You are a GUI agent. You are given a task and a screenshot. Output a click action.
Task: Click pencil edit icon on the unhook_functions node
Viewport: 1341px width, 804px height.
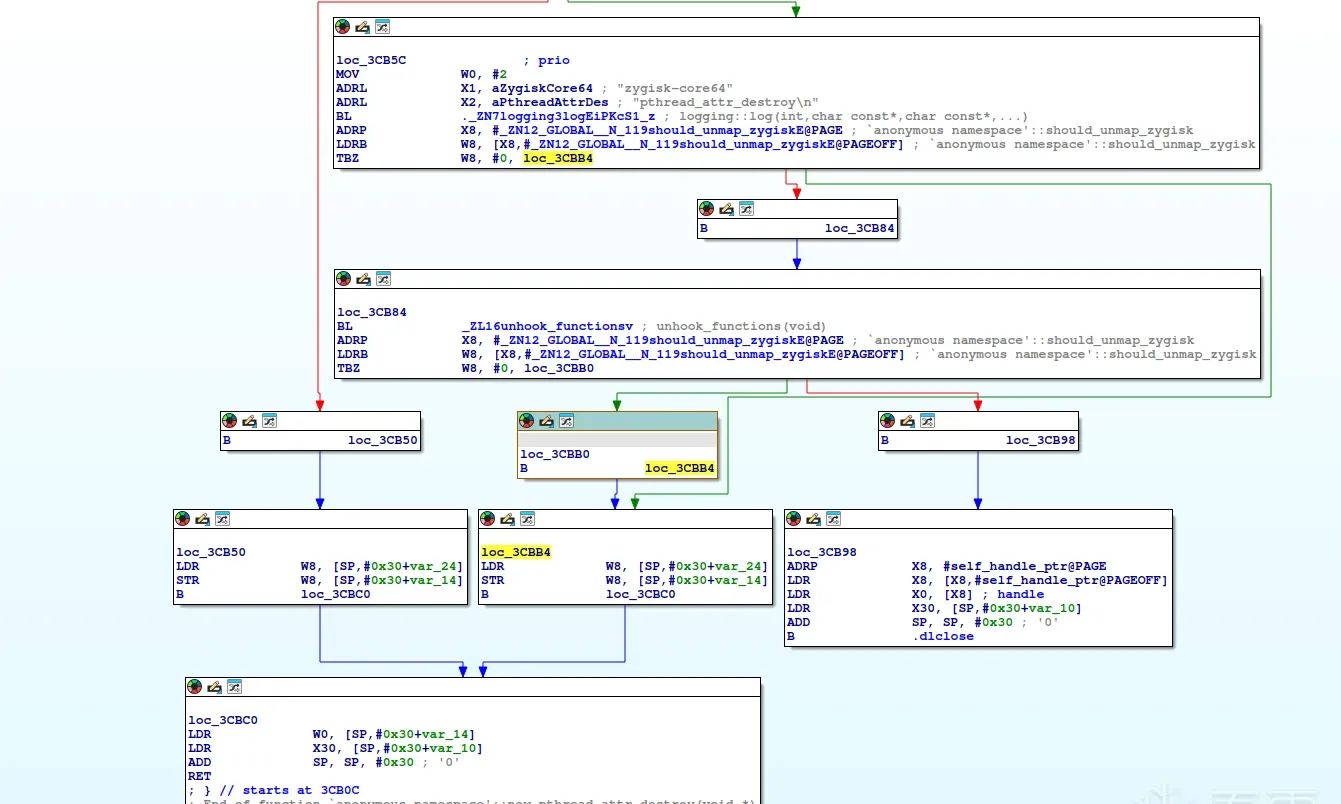pyautogui.click(x=363, y=278)
